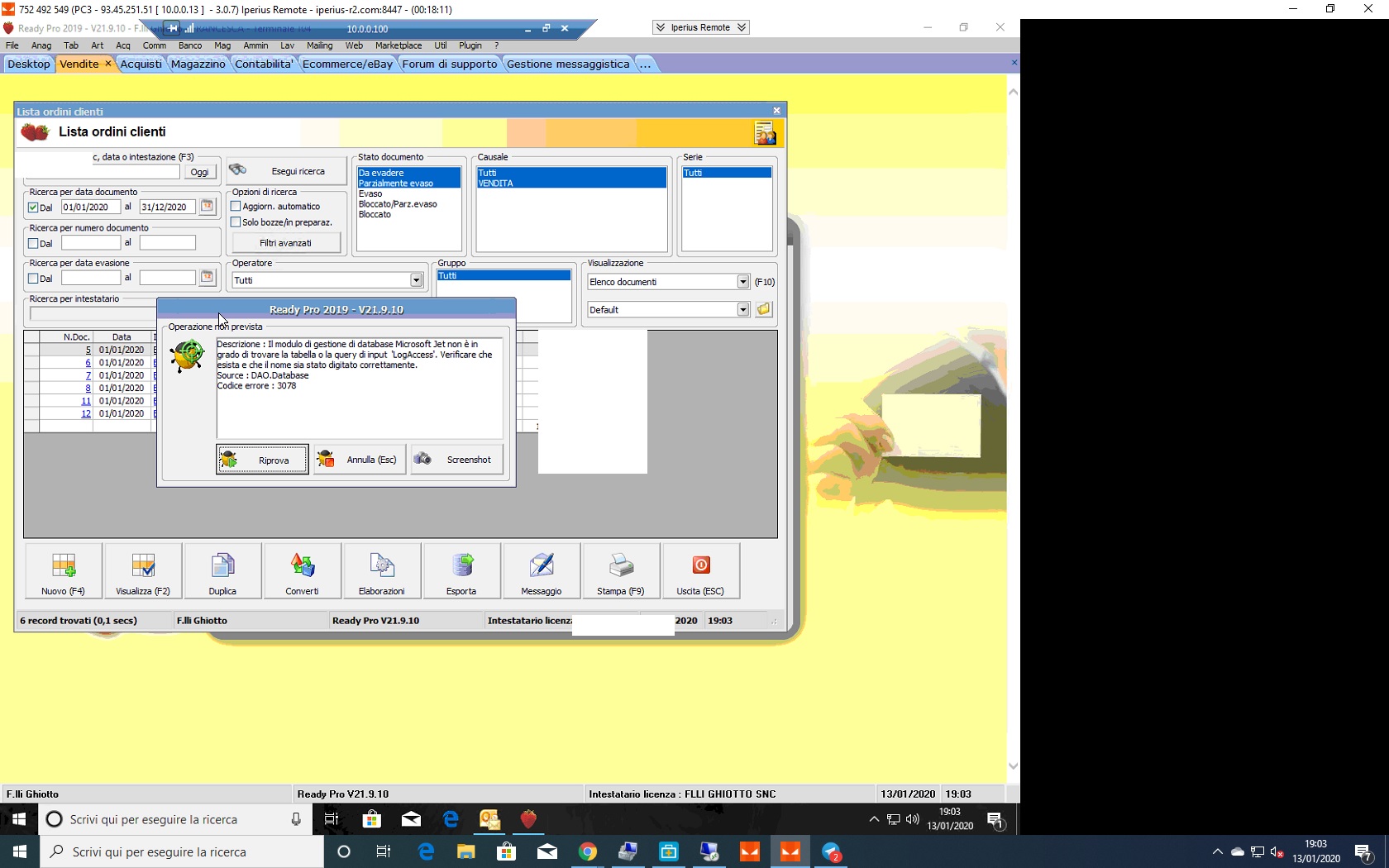Show hidden icons in local system tray
The width and height of the screenshot is (1389, 868).
[x=1217, y=851]
